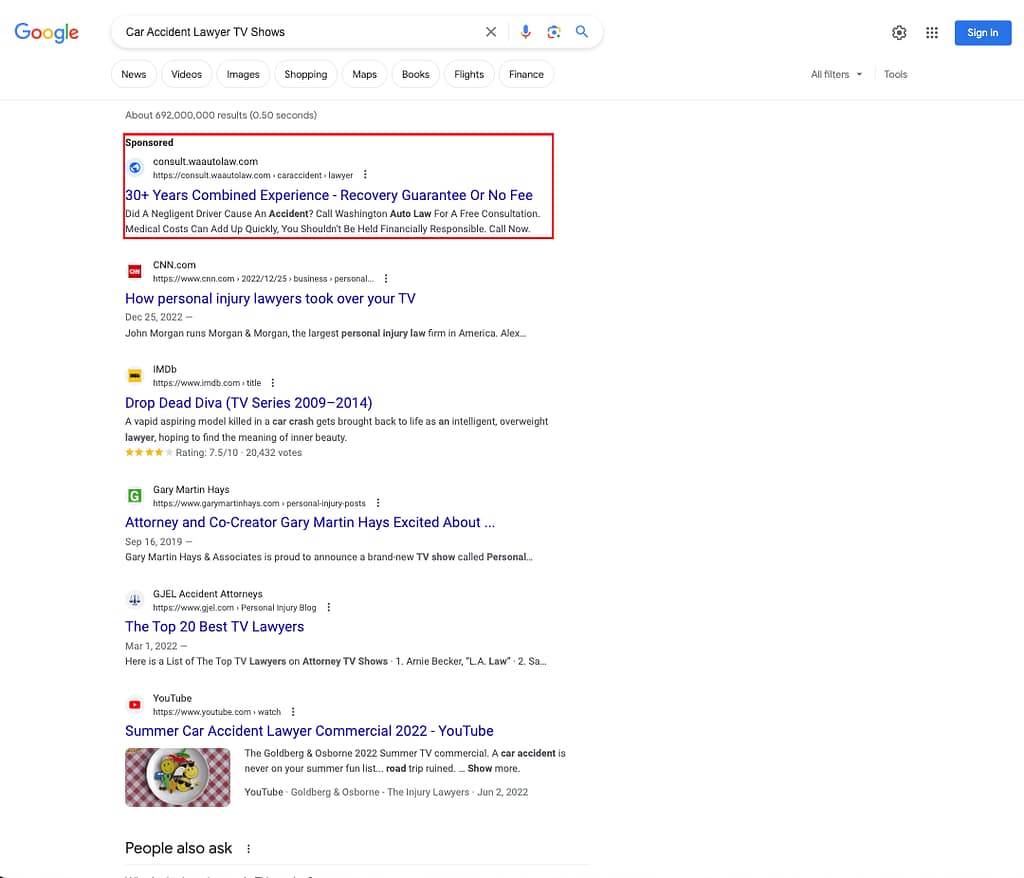1024x878 pixels.
Task: Open Summer Car Accident Lawyer Commercial 2022 link
Action: point(309,731)
